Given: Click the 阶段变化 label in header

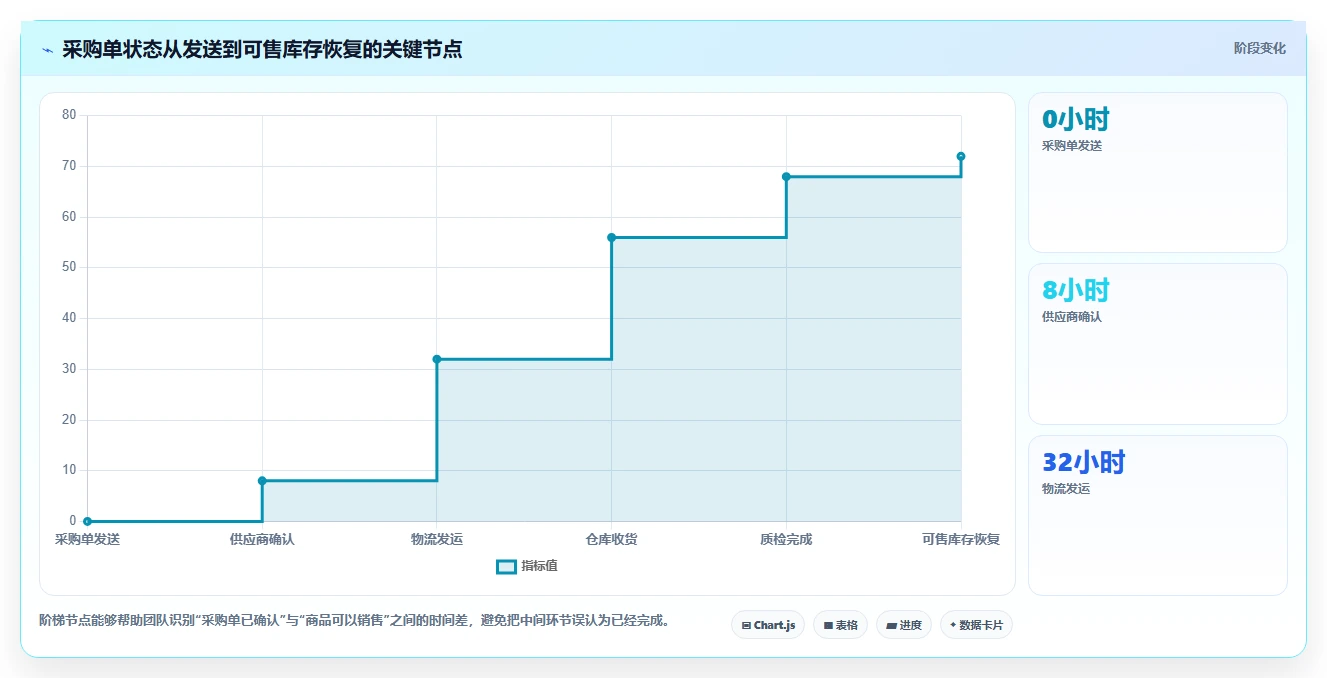Looking at the screenshot, I should pos(1259,48).
